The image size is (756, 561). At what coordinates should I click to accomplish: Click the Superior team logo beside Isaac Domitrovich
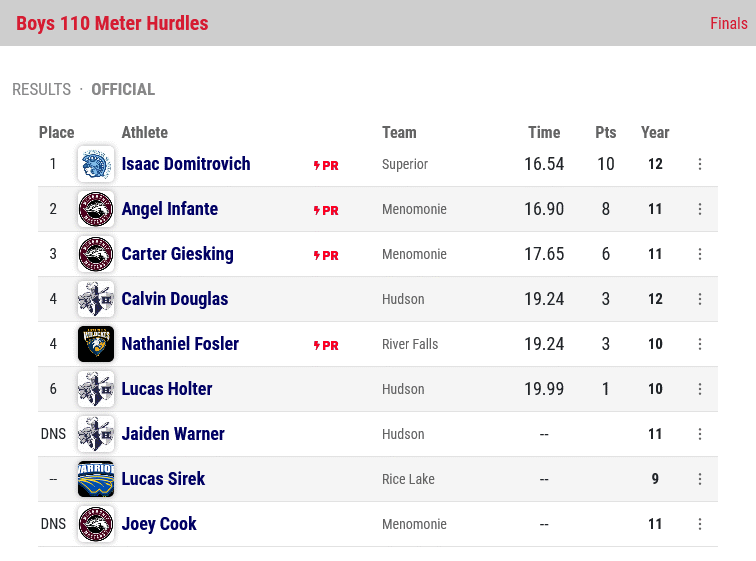[96, 164]
